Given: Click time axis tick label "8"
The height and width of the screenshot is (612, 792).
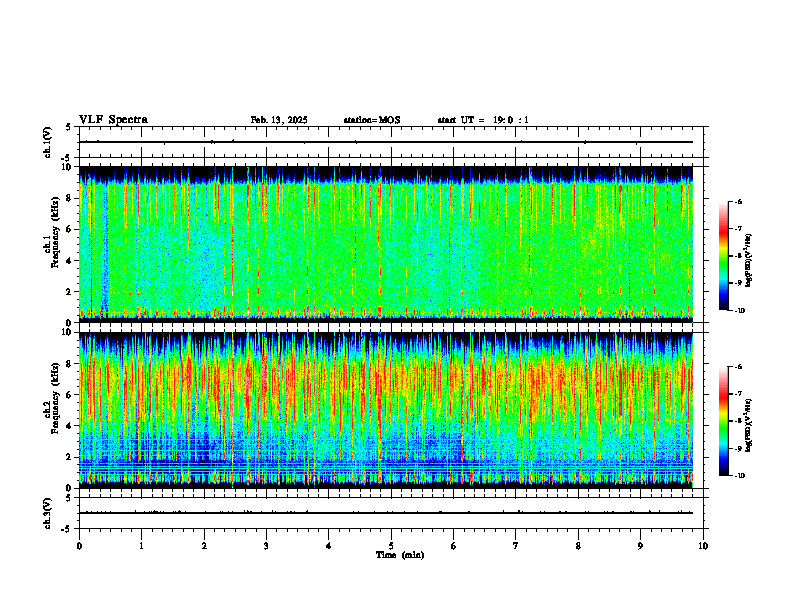Looking at the screenshot, I should [x=578, y=546].
